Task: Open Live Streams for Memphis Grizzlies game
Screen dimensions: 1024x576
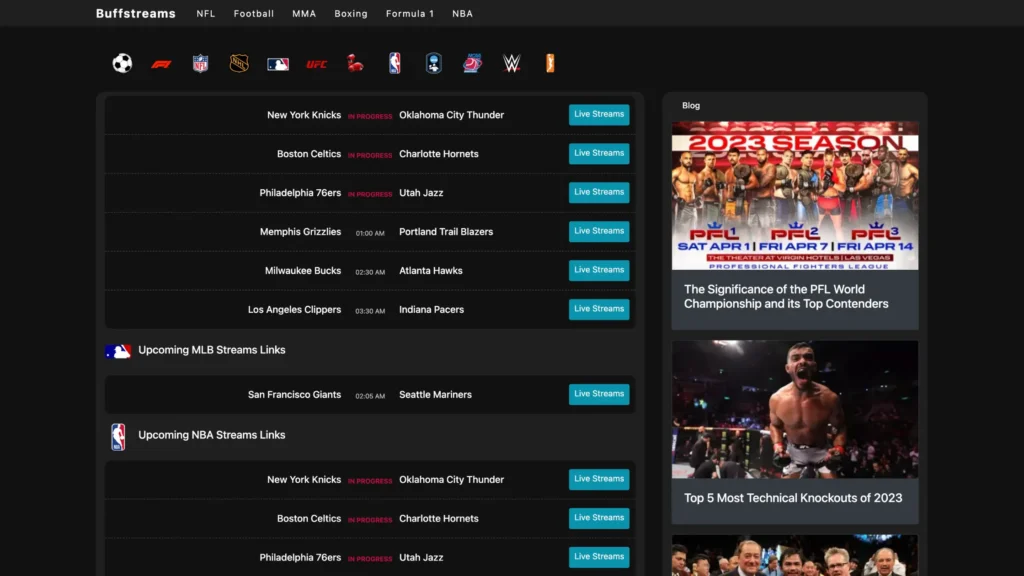Action: pos(599,231)
